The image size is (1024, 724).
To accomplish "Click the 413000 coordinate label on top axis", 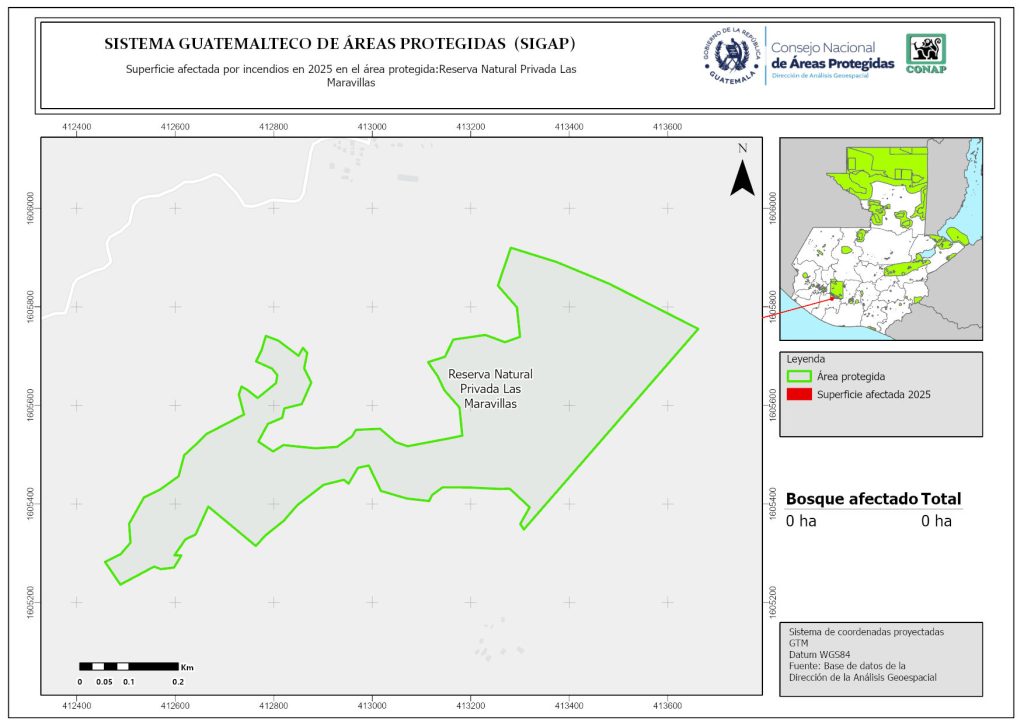I will [372, 127].
